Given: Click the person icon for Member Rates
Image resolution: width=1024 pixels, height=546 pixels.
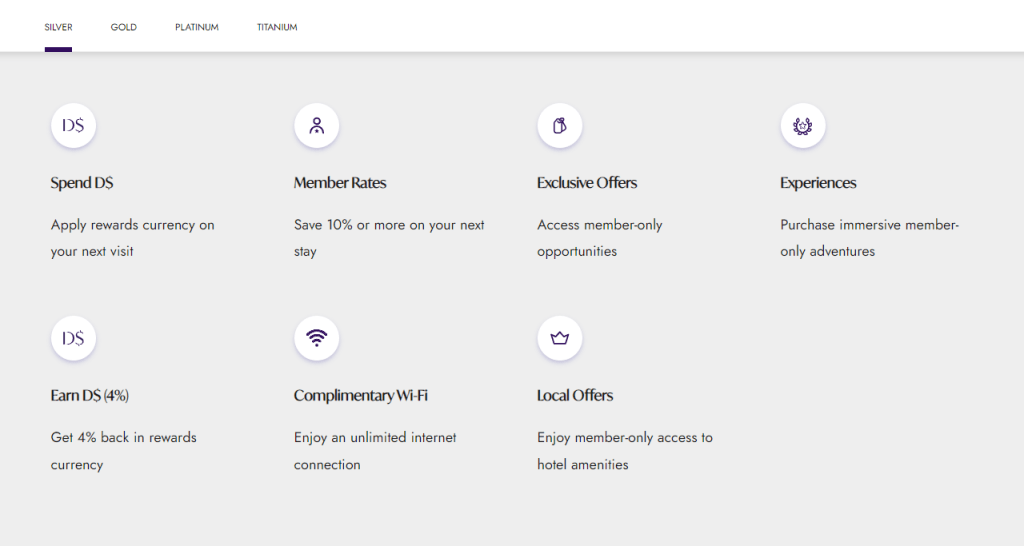Looking at the screenshot, I should coord(316,126).
